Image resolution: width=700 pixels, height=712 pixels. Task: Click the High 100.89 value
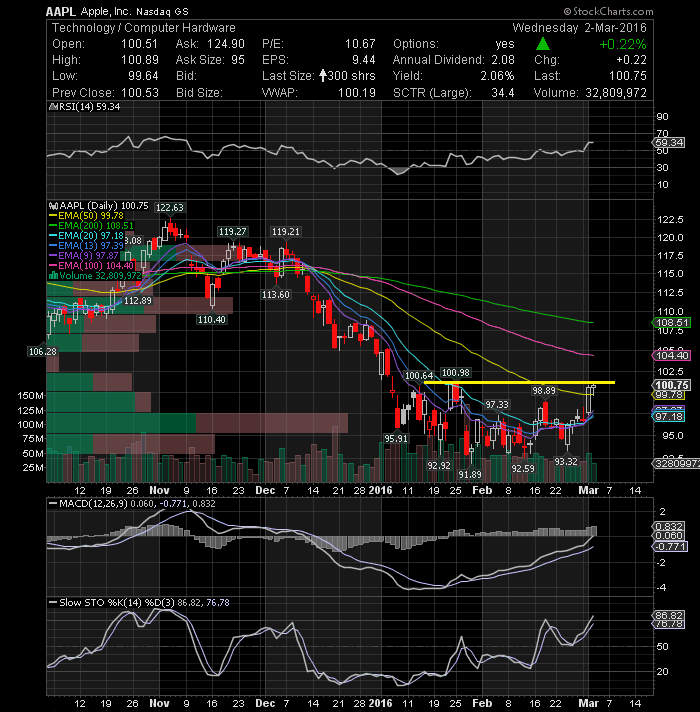click(x=140, y=60)
